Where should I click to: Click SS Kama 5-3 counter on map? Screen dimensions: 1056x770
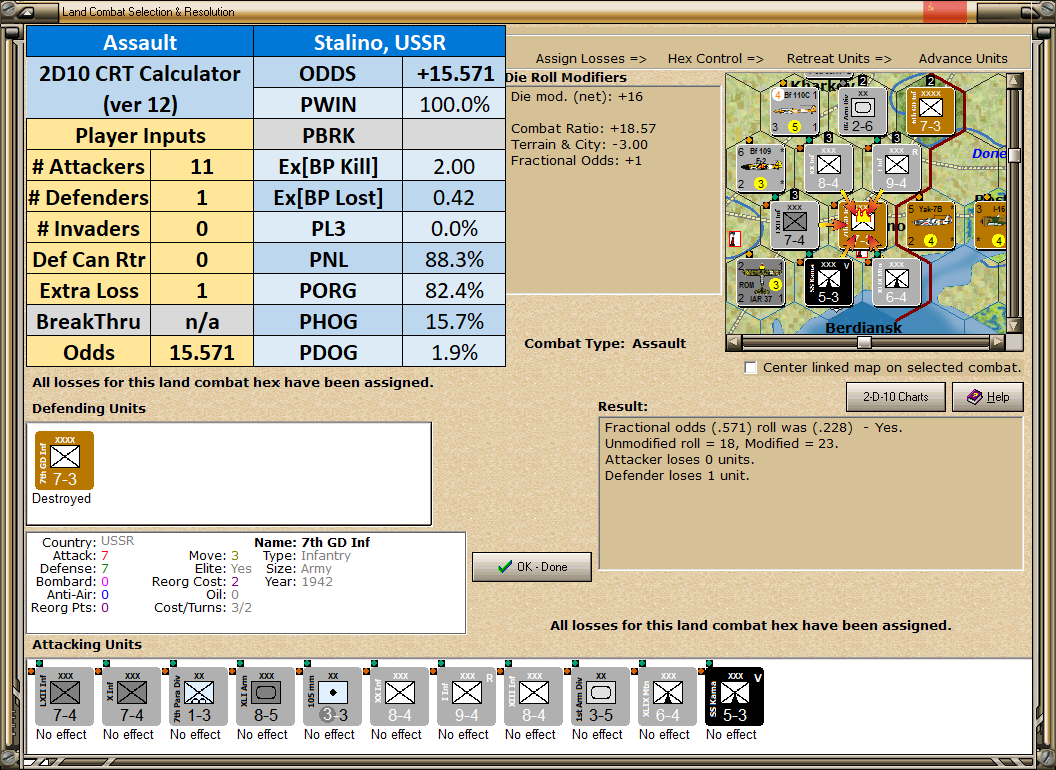(828, 282)
